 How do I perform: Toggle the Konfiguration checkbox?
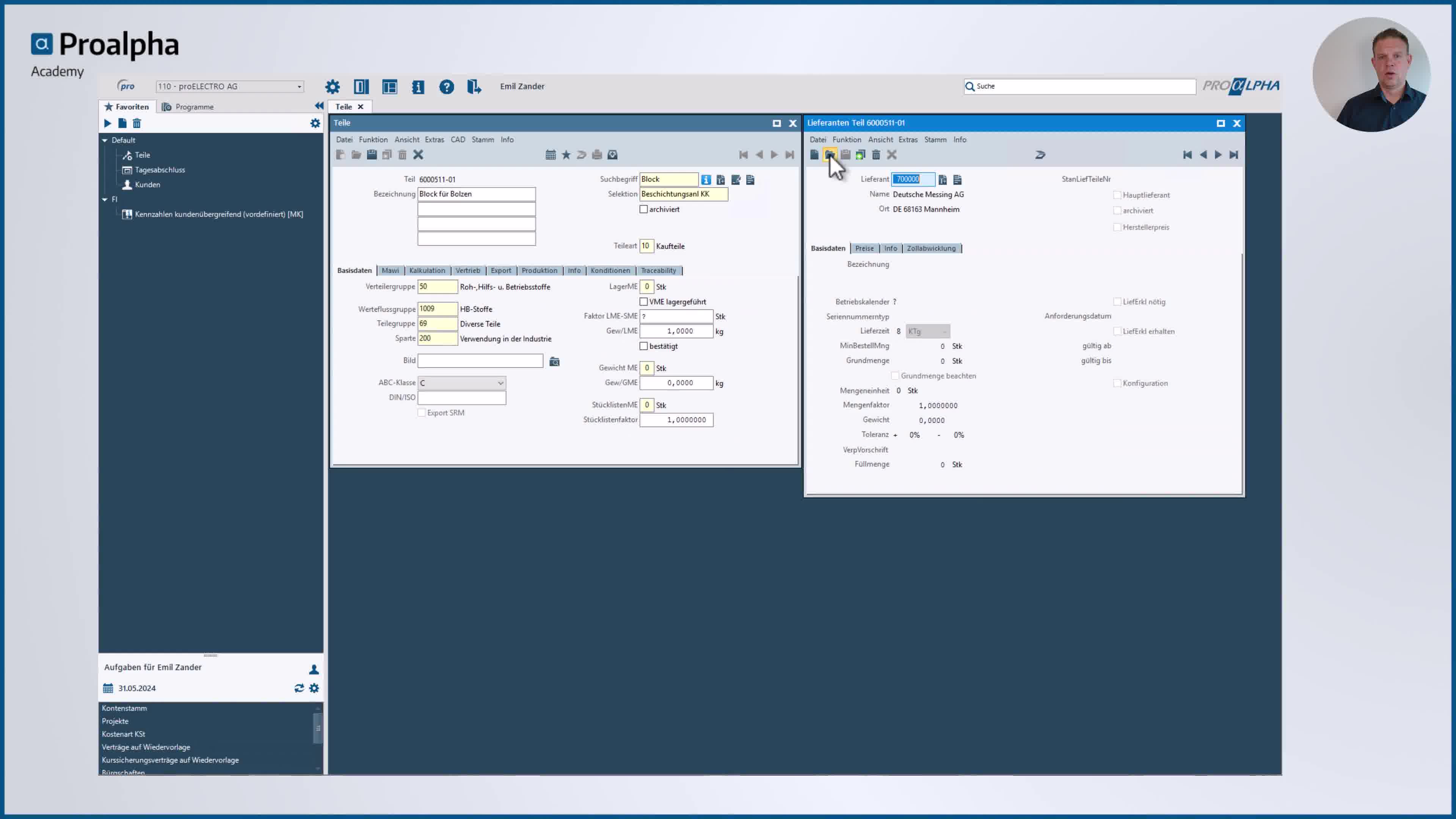point(1117,383)
